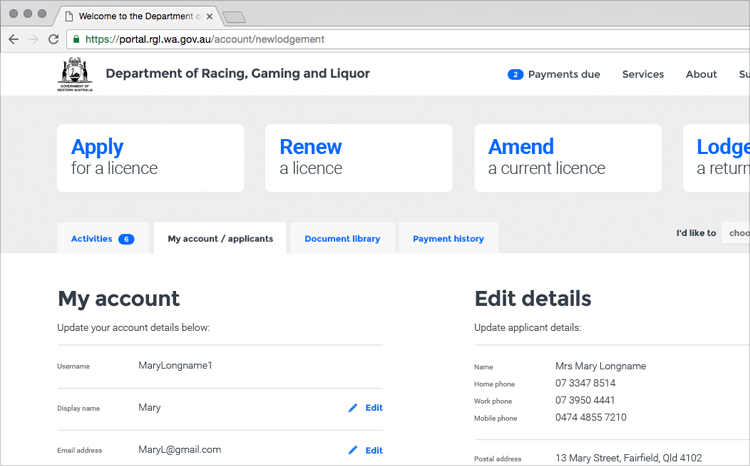Click pencil icon beside Email address

coord(352,450)
